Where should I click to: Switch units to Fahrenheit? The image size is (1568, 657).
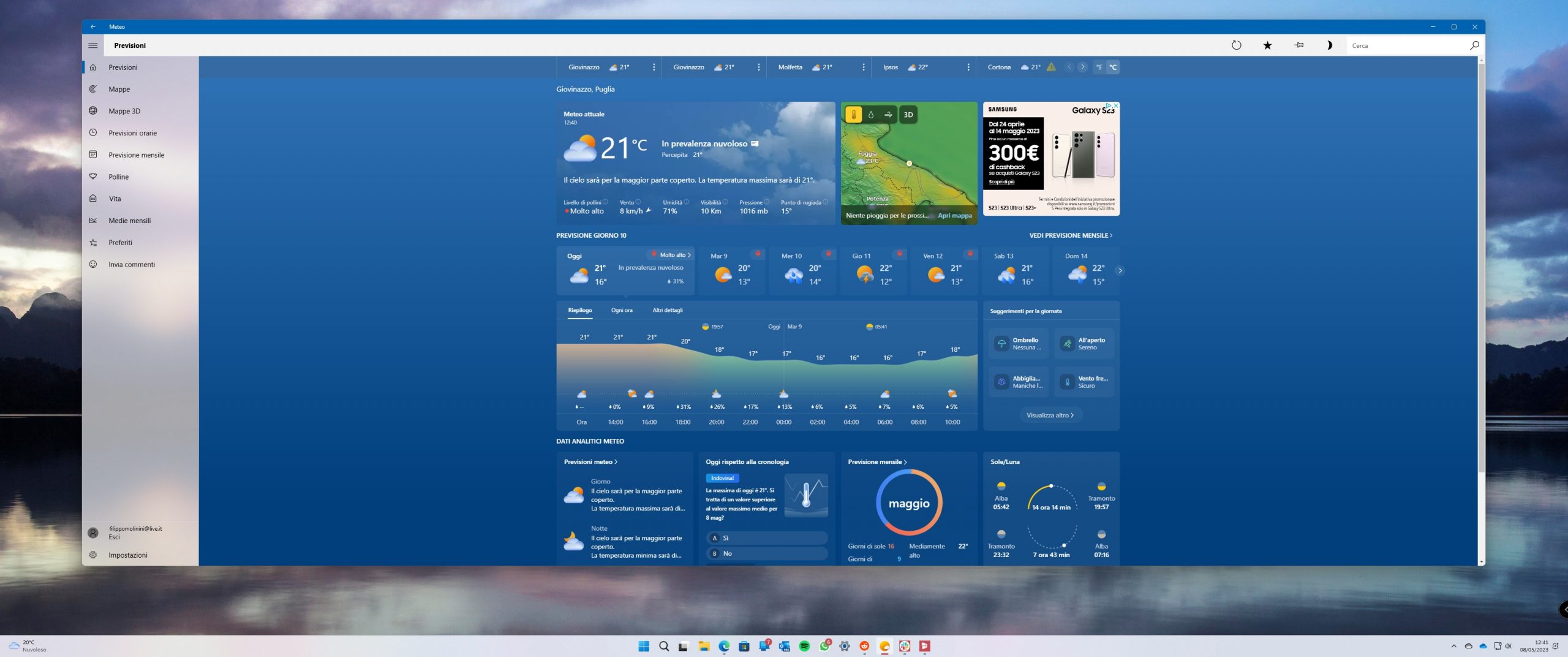(x=1099, y=67)
